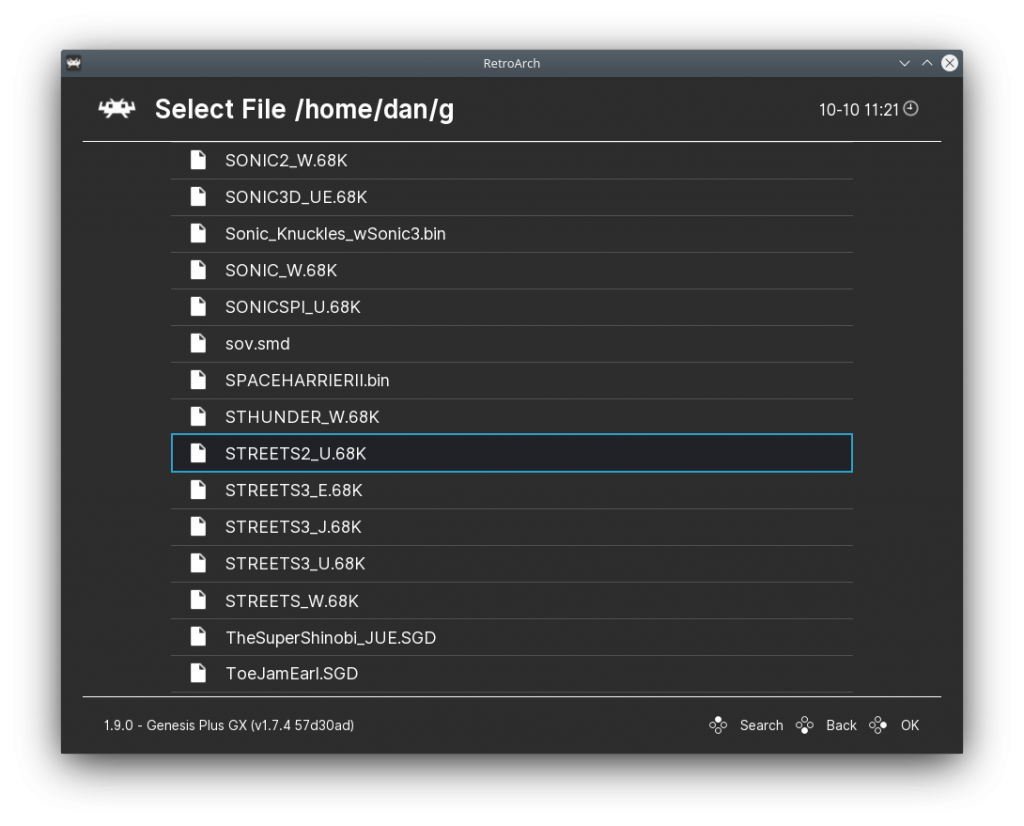Click the gamepad icon next to OK

click(x=878, y=725)
